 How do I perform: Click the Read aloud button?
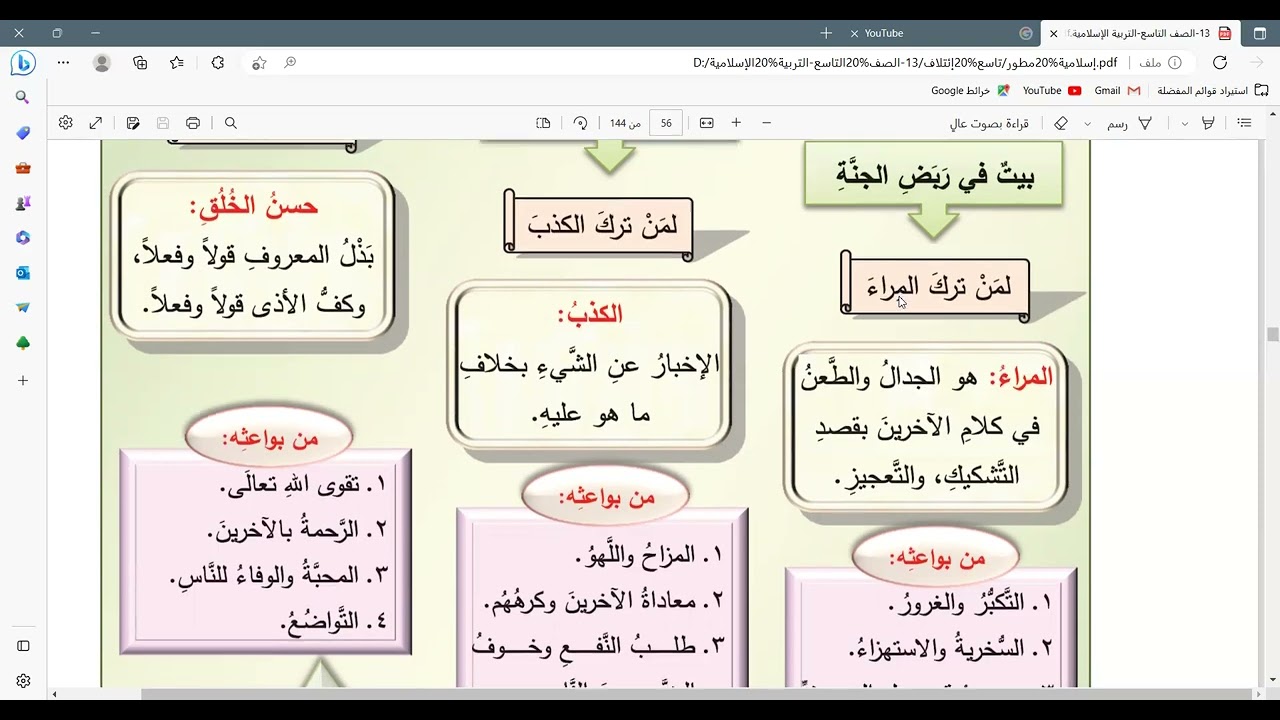989,123
